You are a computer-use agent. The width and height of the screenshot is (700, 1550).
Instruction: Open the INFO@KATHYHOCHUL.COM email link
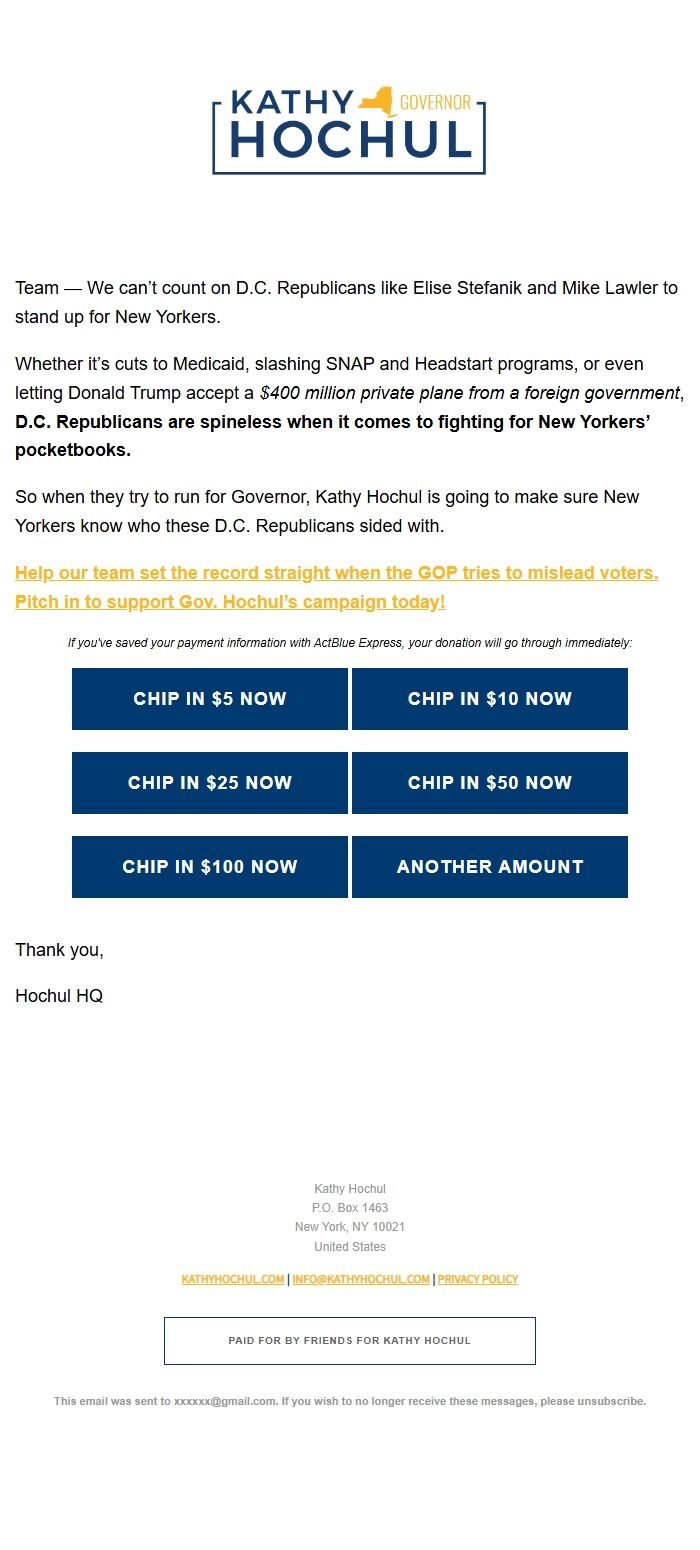[x=361, y=1280]
